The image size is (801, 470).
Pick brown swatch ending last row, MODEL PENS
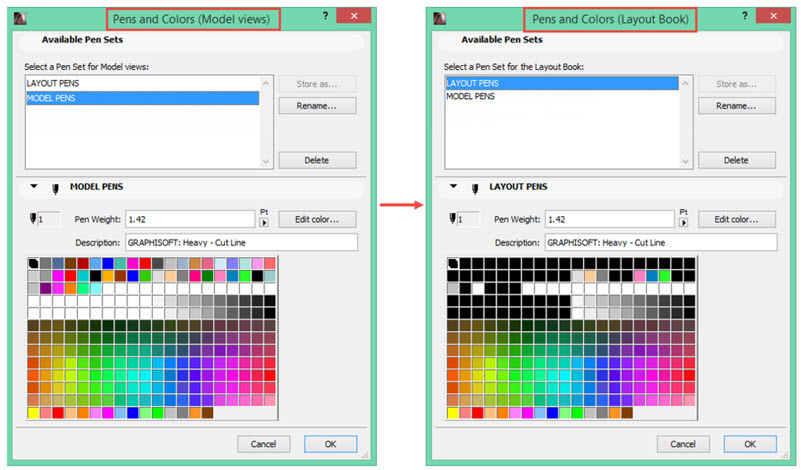point(207,412)
